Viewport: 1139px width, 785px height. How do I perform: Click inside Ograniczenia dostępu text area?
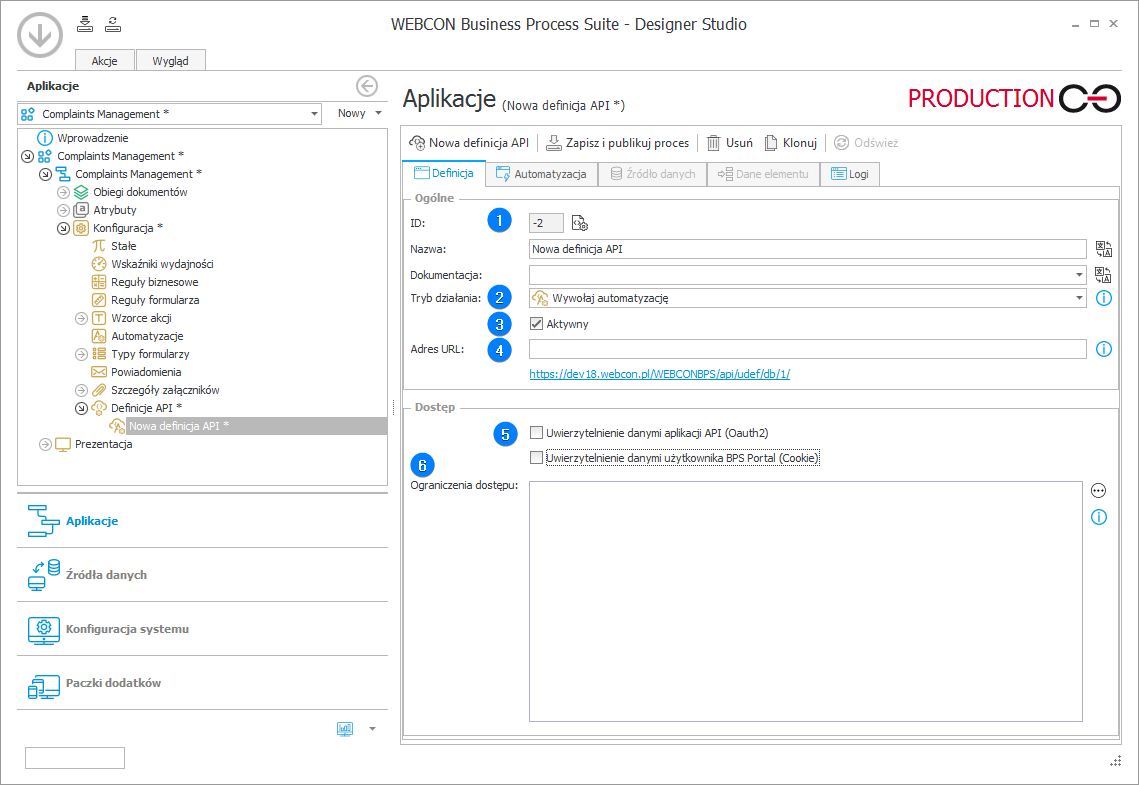click(x=806, y=601)
